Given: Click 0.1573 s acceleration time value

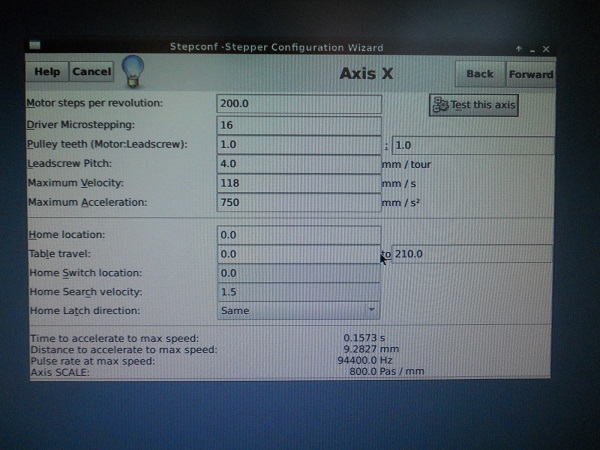Looking at the screenshot, I should tap(364, 338).
